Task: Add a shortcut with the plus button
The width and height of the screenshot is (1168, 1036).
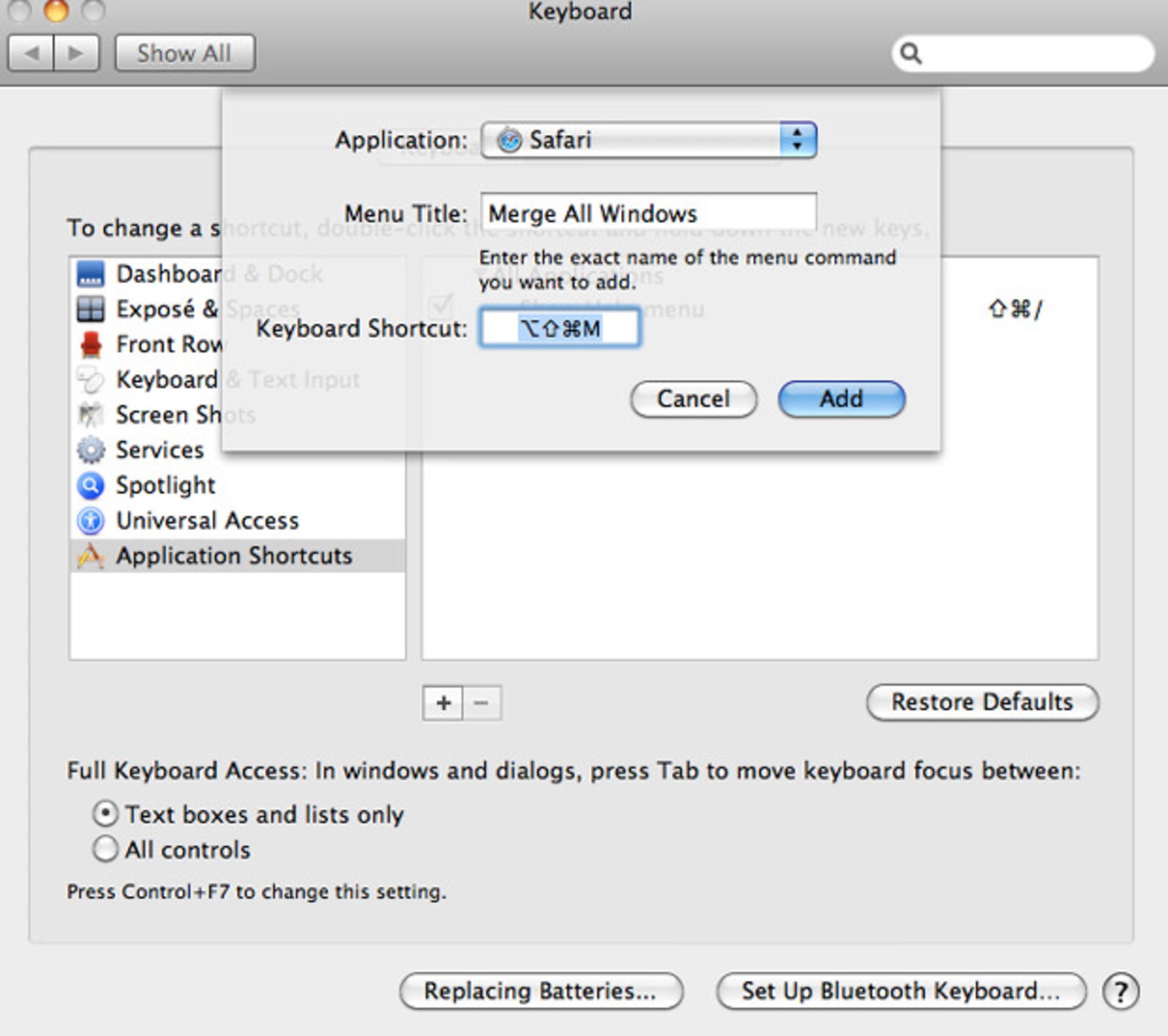Action: coord(443,703)
